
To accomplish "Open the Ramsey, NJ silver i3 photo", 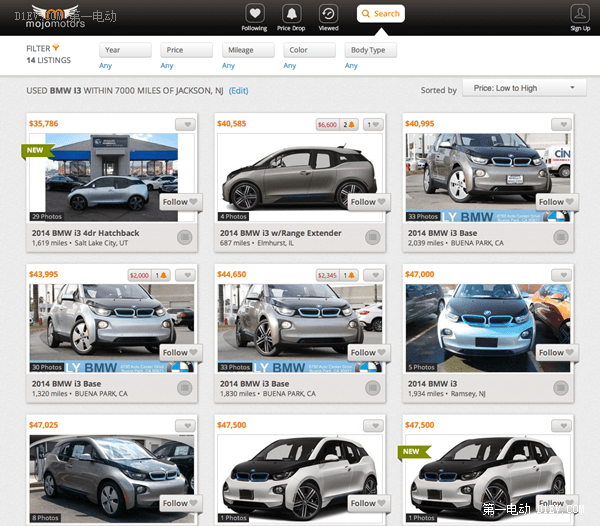I will click(488, 328).
